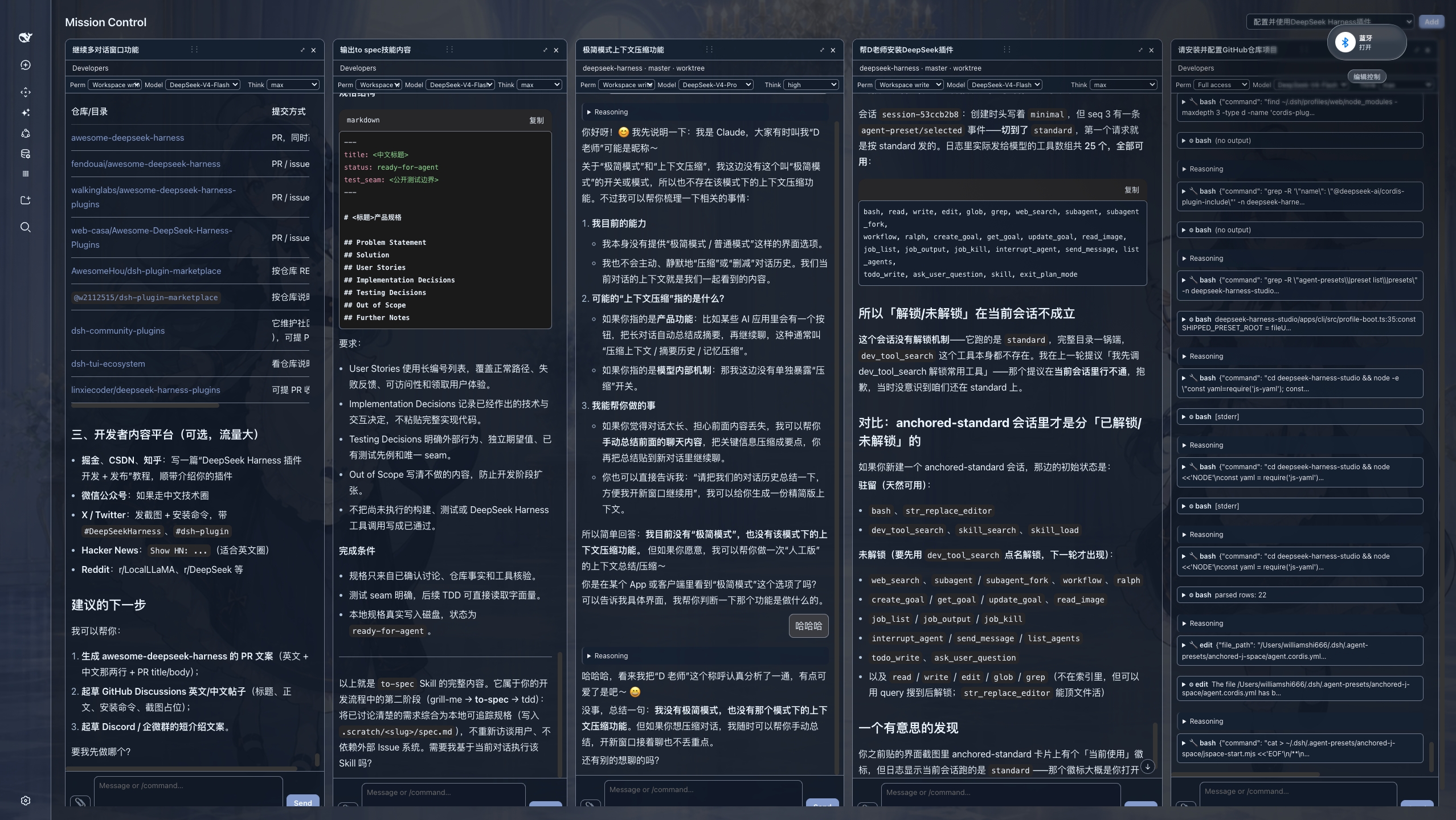Open session selector dropdown 配置并使用DeepSeek Harness插件
Viewport: 1456px width, 820px height.
click(1330, 22)
